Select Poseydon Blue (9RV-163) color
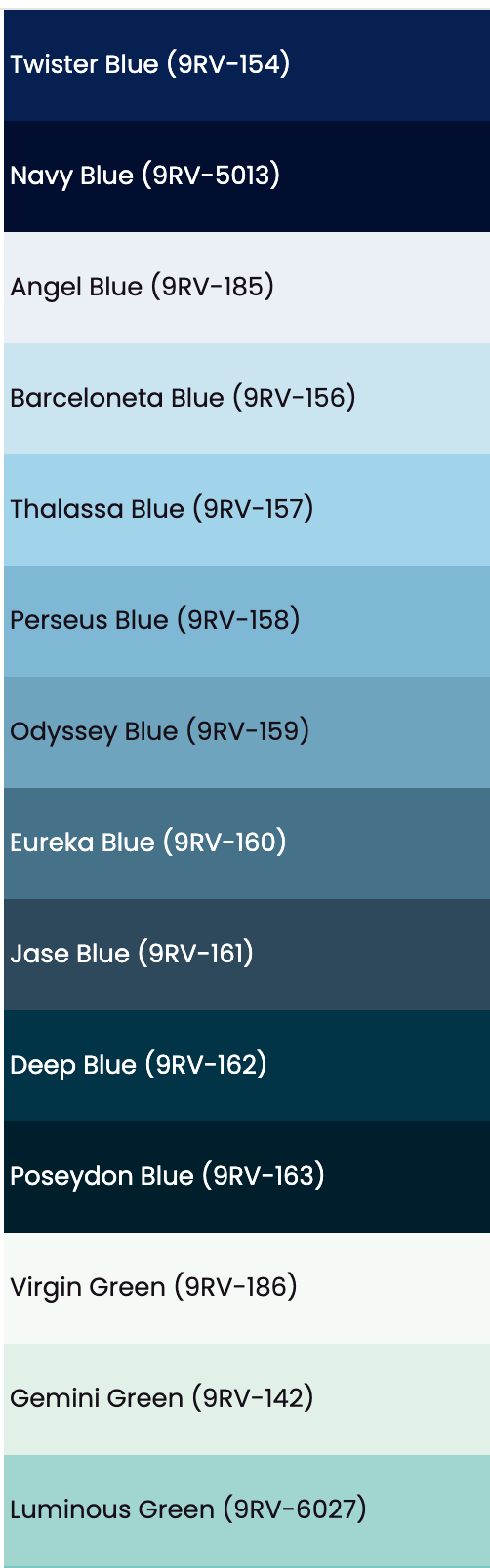490x1568 pixels. pos(247,1177)
